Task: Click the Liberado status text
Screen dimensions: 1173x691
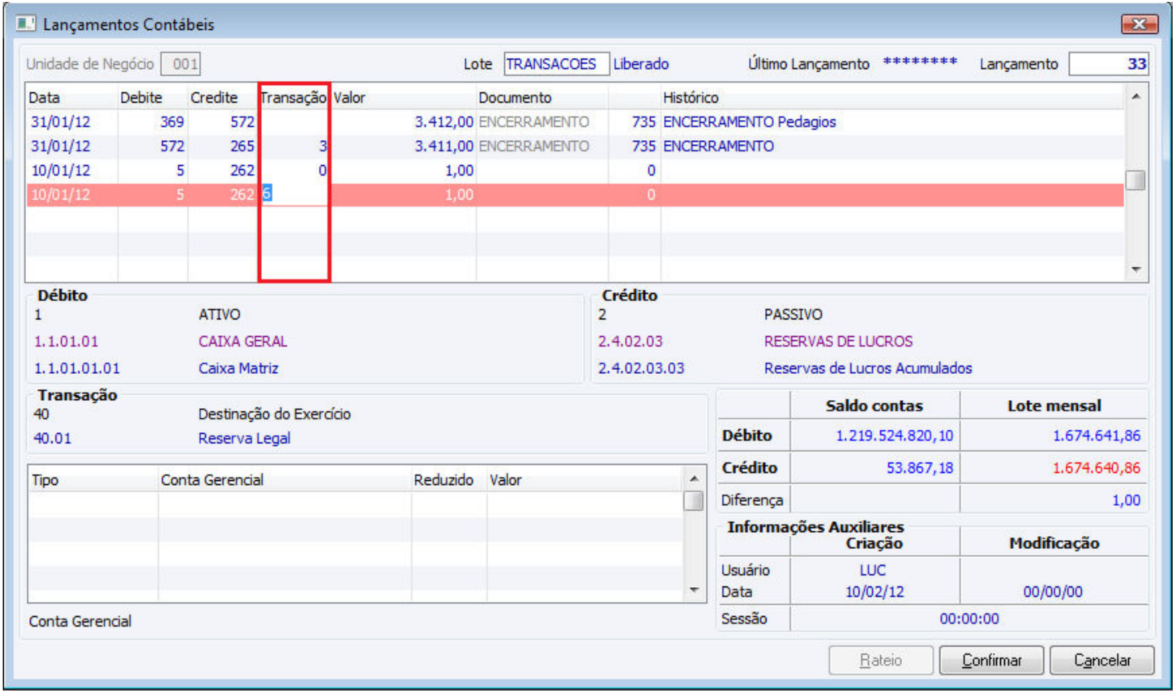Action: click(641, 64)
